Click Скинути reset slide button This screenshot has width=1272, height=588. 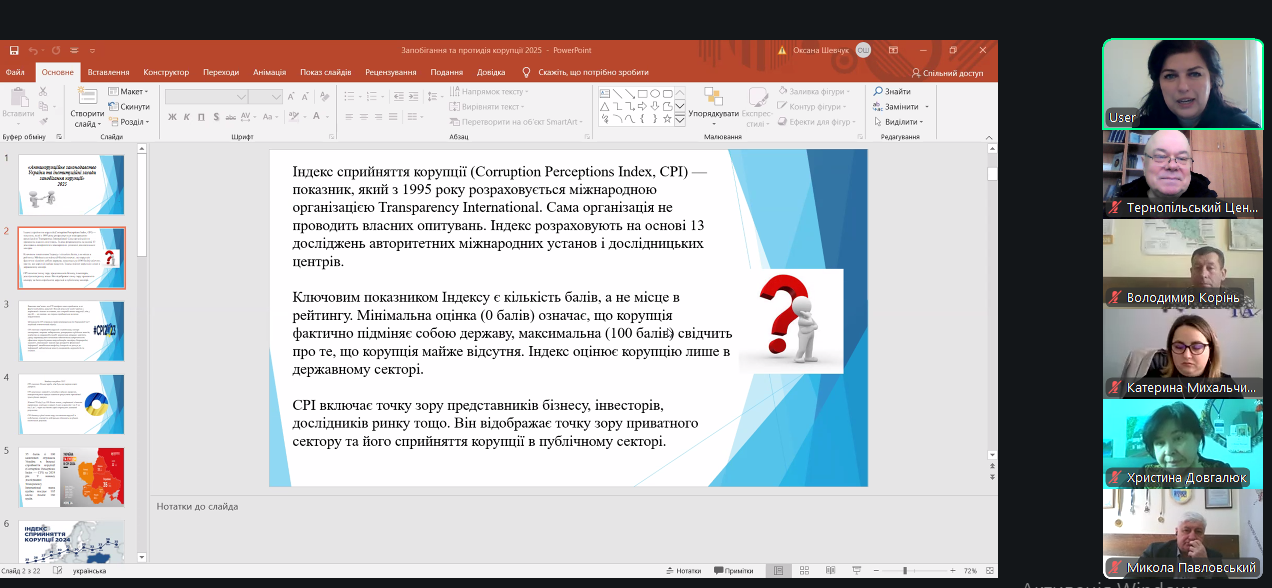coord(130,107)
